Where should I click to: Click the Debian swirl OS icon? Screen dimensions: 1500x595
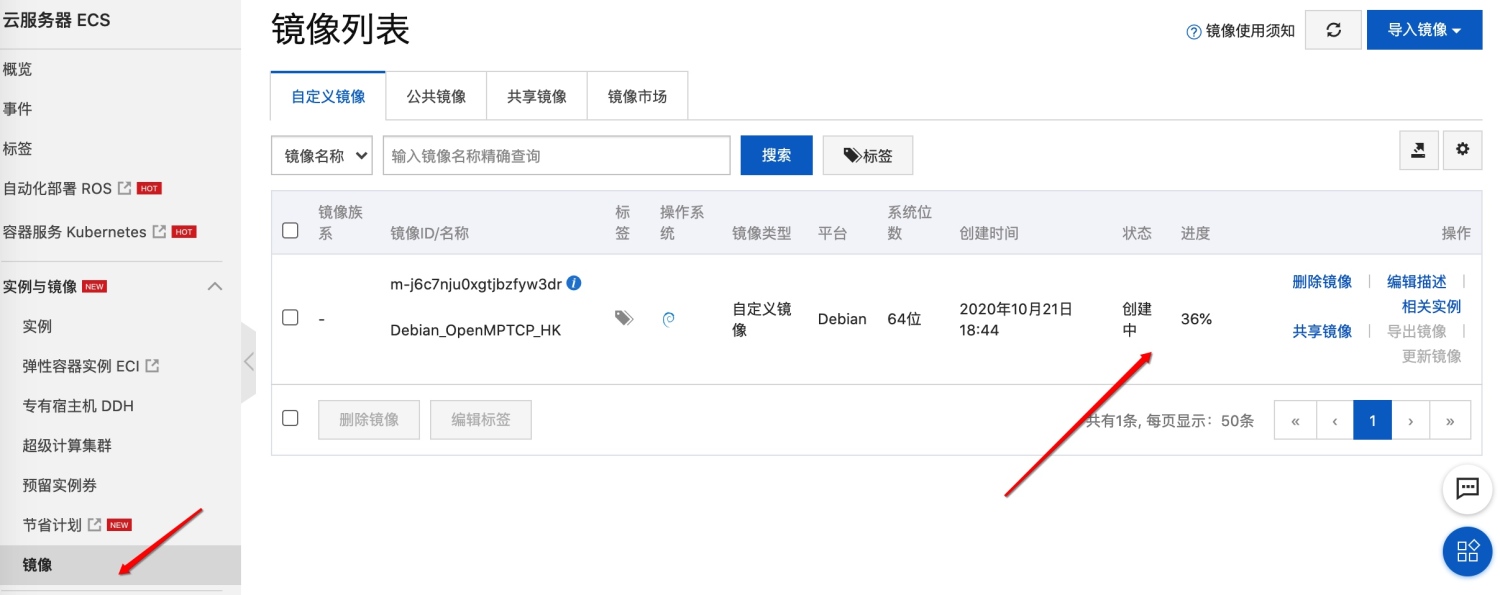pos(669,319)
